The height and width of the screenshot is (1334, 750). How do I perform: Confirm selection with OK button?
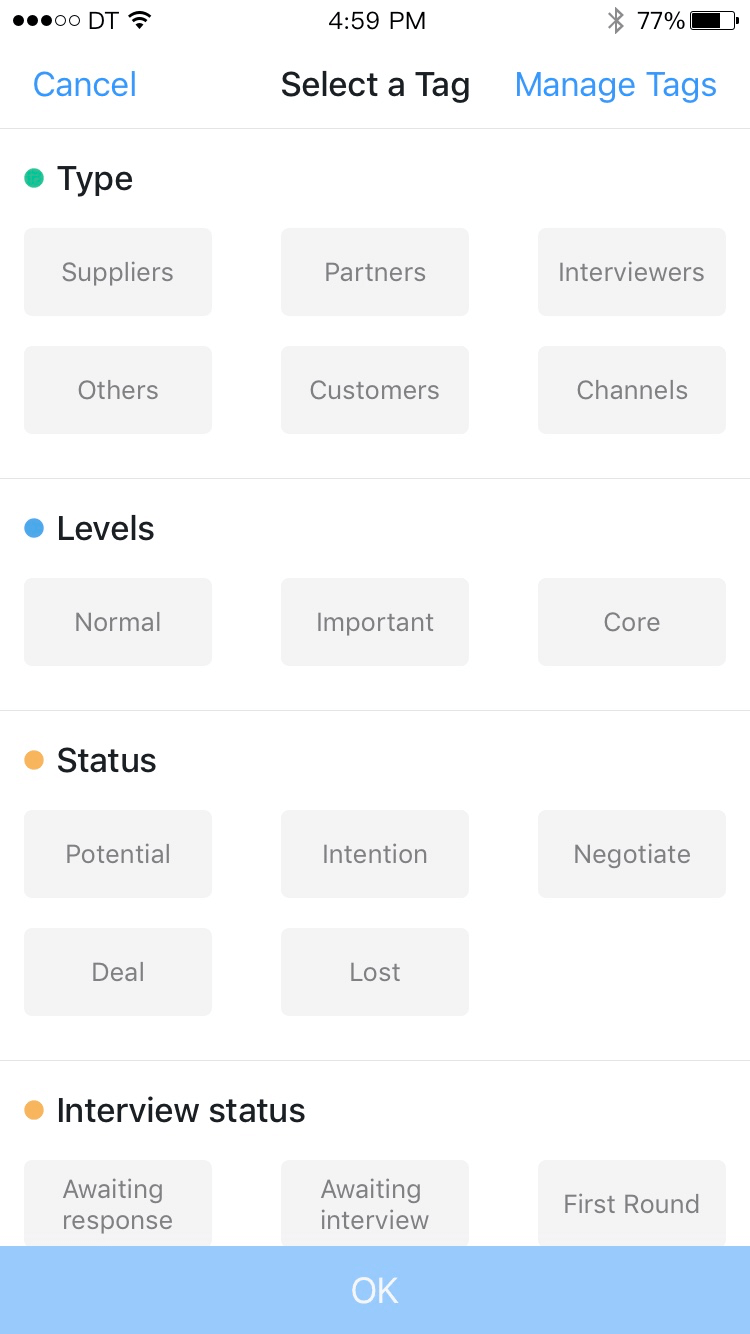tap(375, 1290)
